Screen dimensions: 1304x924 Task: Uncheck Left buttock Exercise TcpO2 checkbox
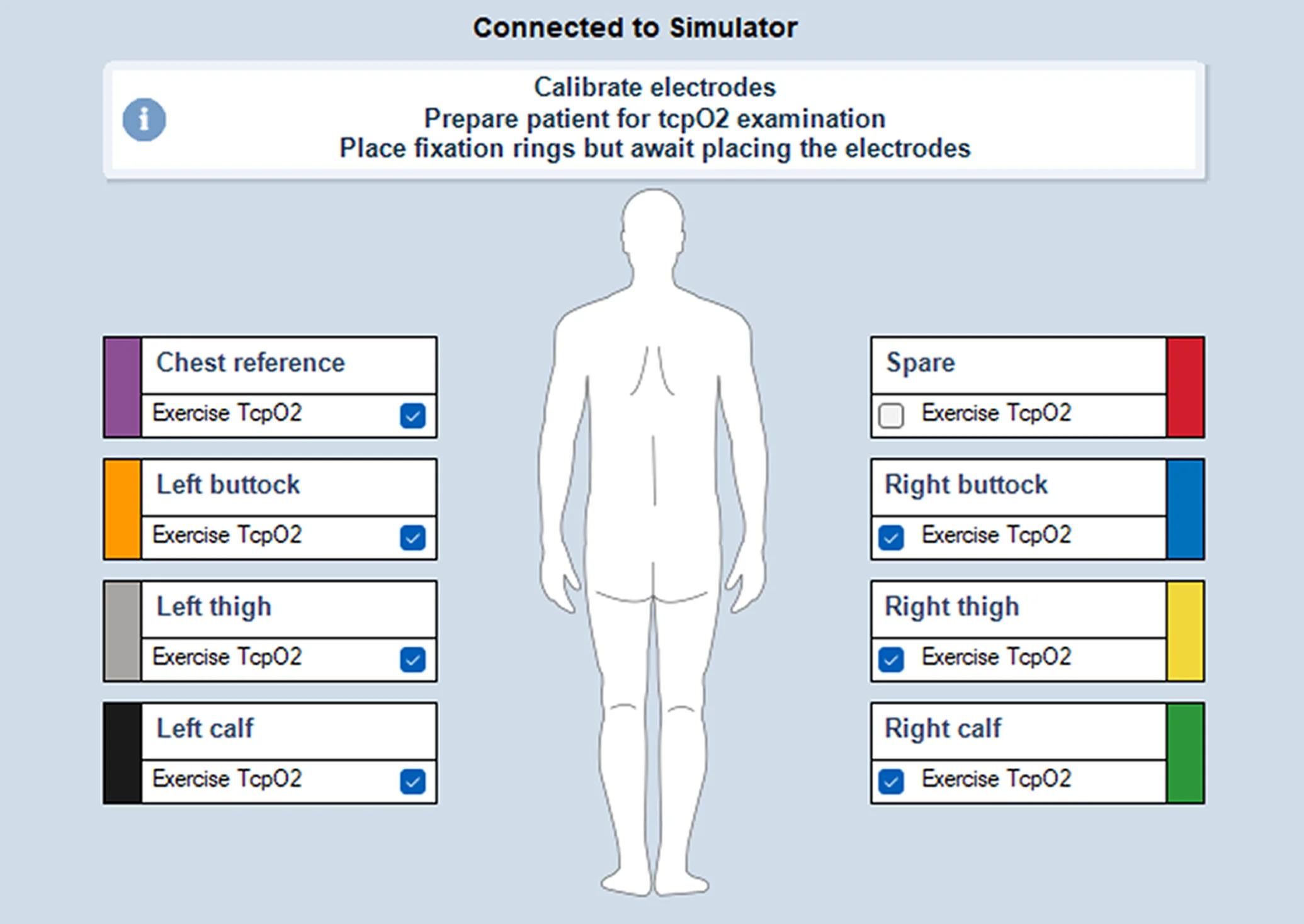pos(412,538)
